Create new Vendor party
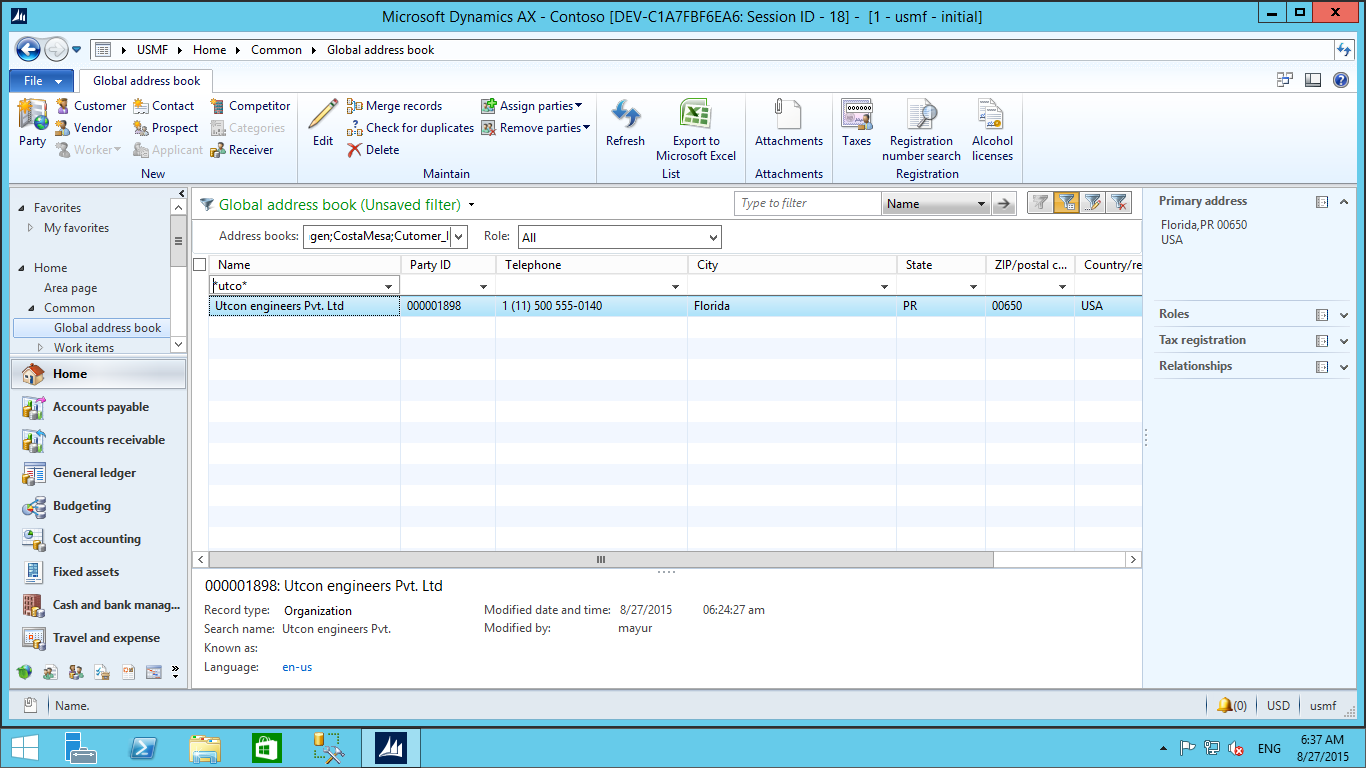Screen dimensions: 1366x768 [x=83, y=128]
